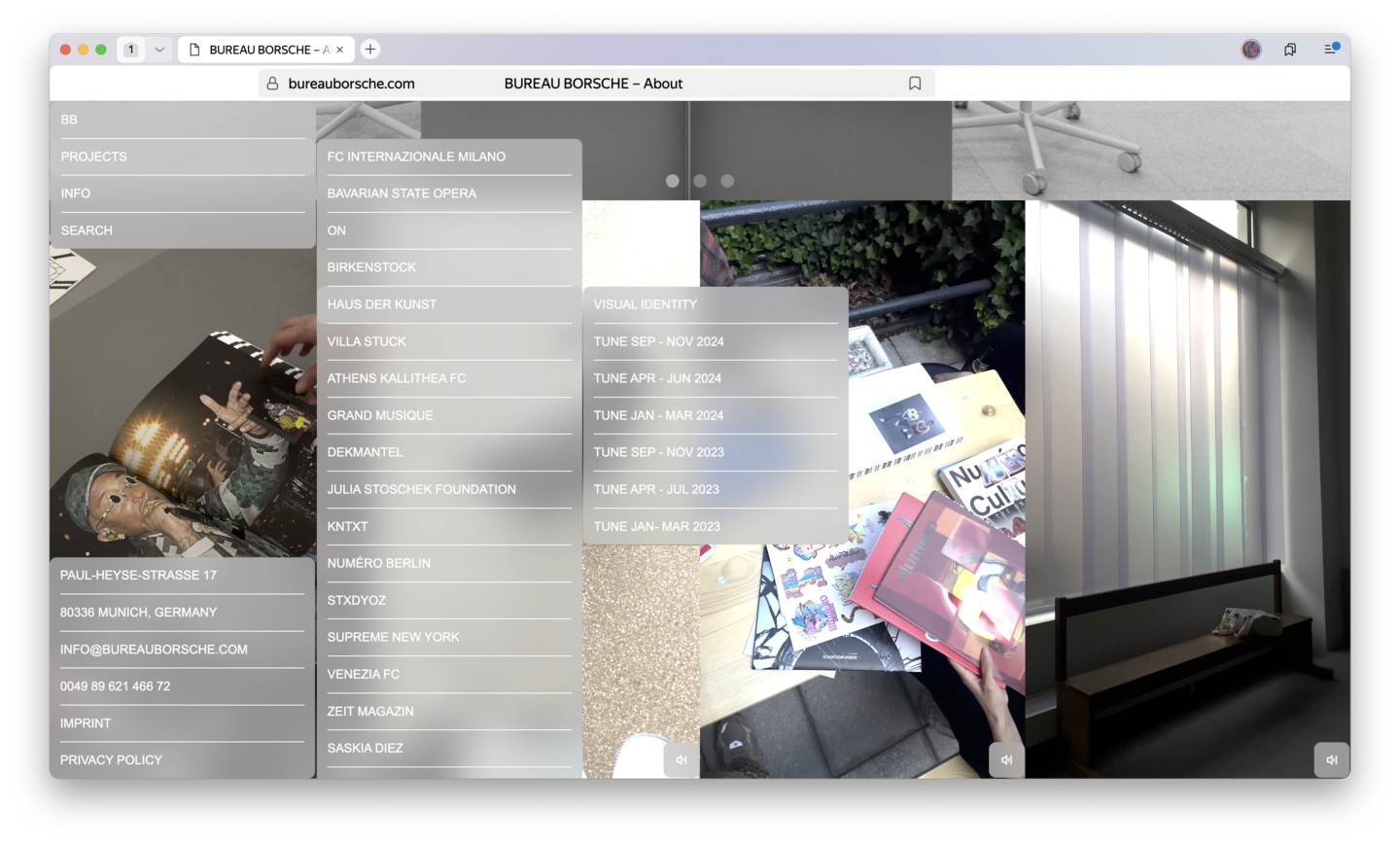Viewport: 1400px width, 844px height.
Task: Select the second carousel dot
Action: [700, 181]
